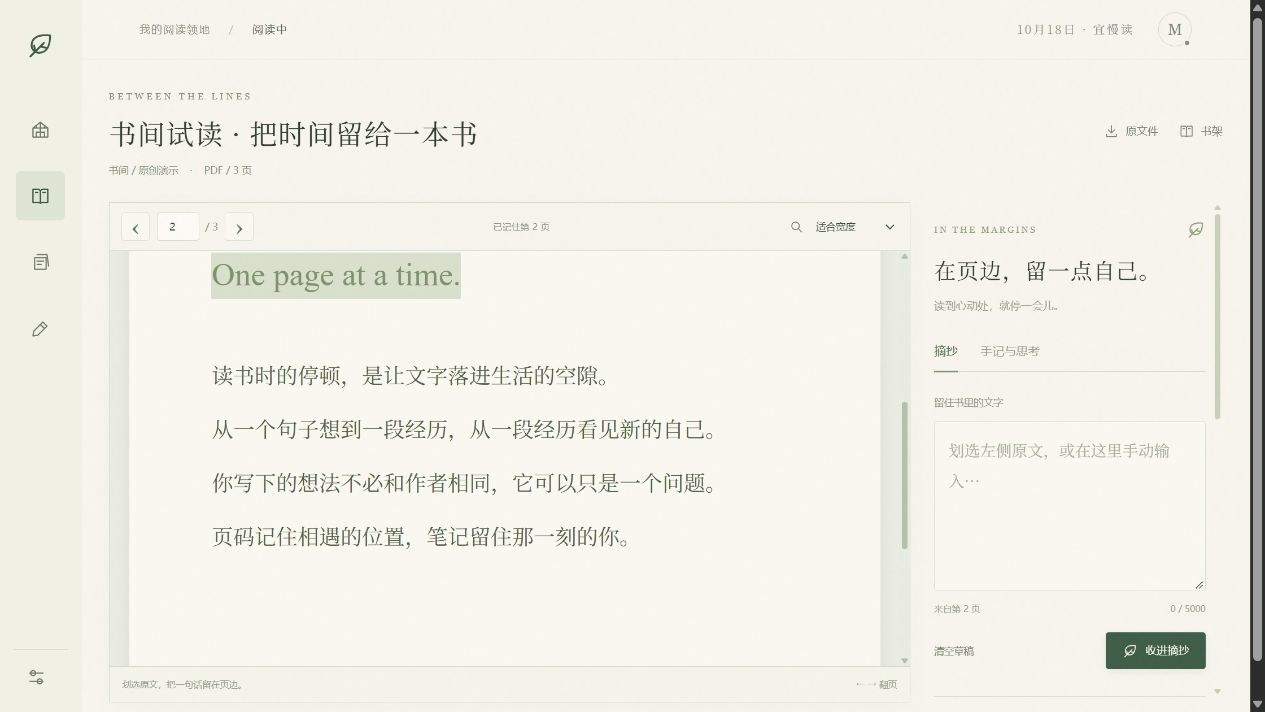Click the 阅读中 breadcrumb

click(x=270, y=30)
